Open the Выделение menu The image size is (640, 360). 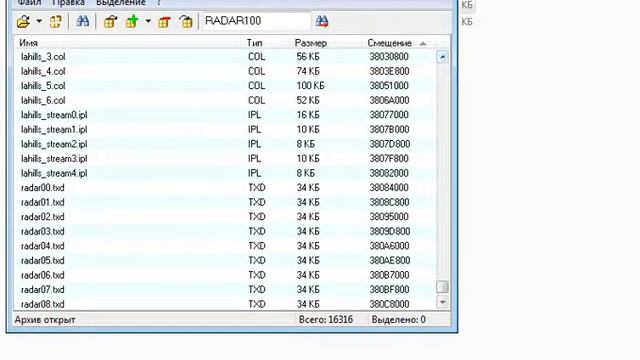pos(121,3)
